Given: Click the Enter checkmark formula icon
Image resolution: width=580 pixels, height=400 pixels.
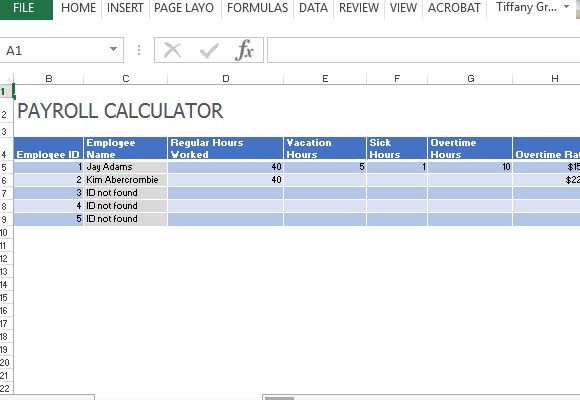Looking at the screenshot, I should pos(209,50).
